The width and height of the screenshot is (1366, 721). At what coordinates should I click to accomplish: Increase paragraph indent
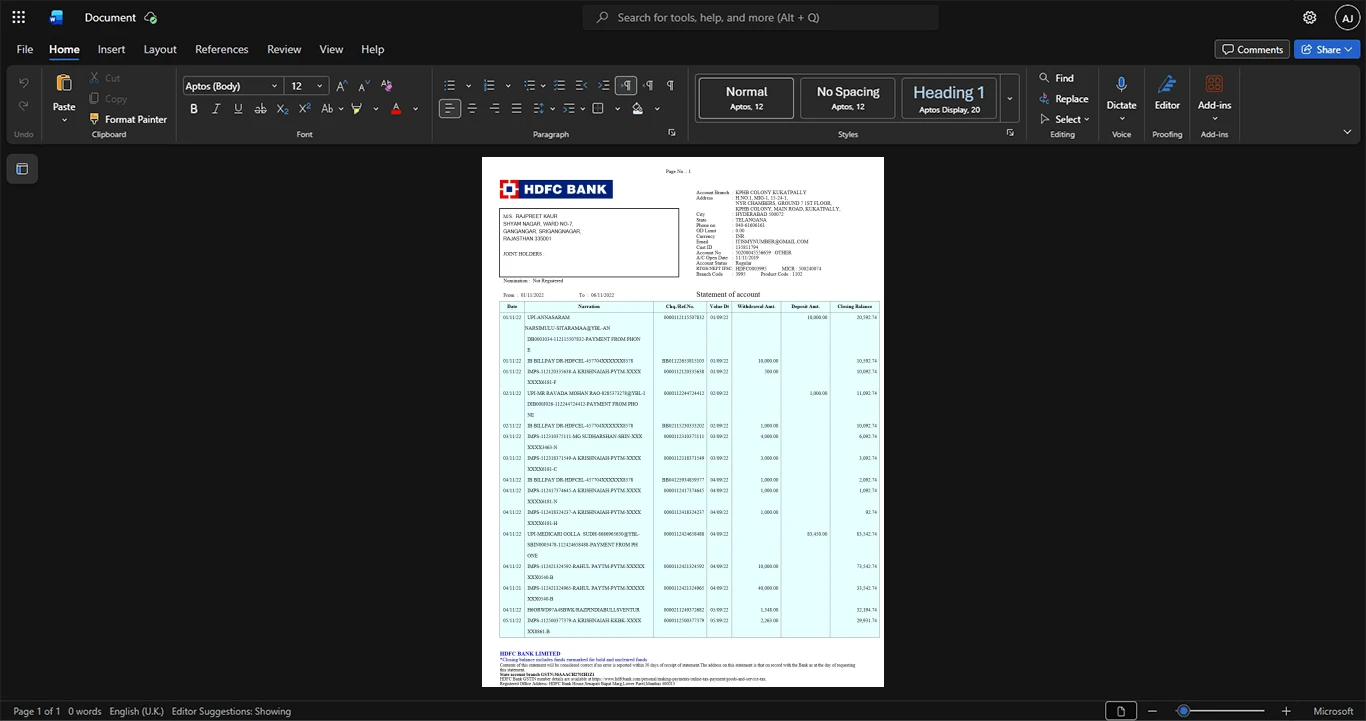[603, 86]
